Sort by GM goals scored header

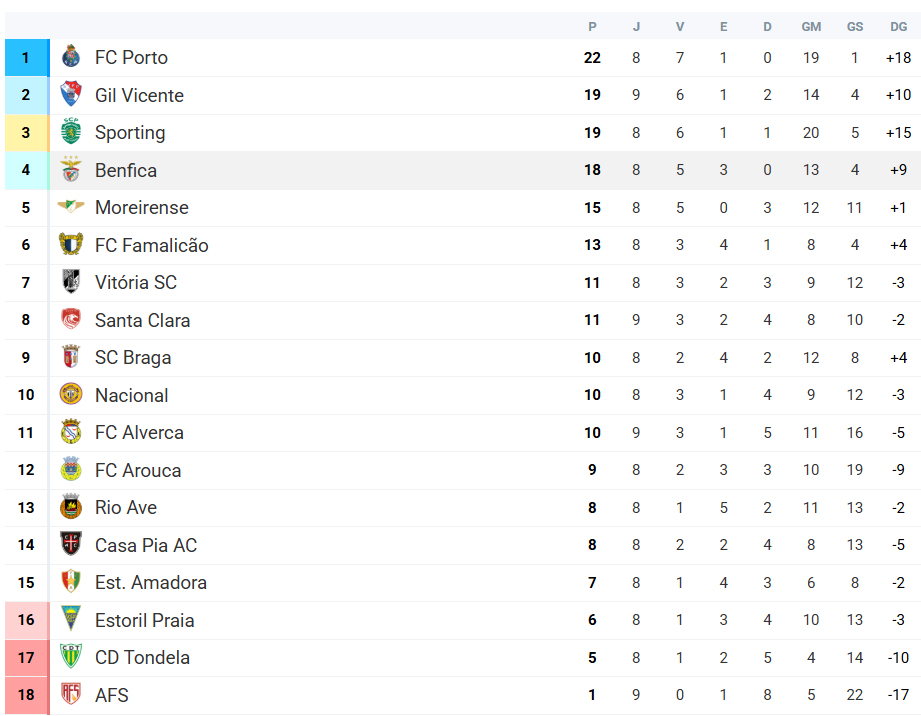point(811,26)
